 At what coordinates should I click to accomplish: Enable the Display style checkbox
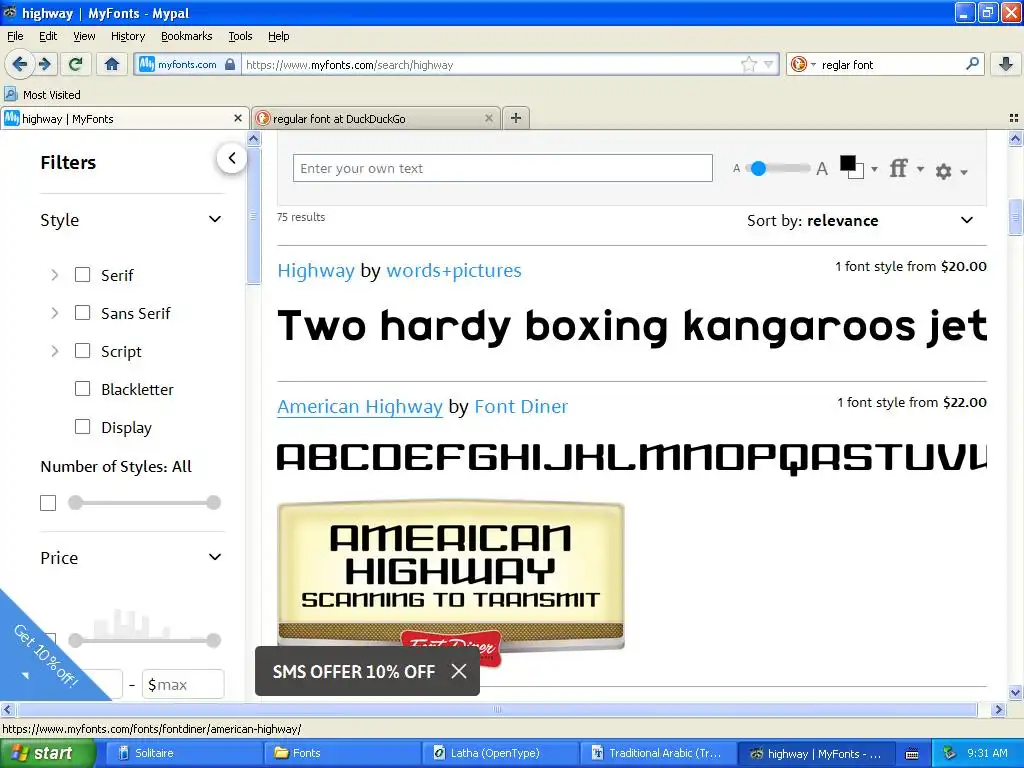pyautogui.click(x=82, y=426)
